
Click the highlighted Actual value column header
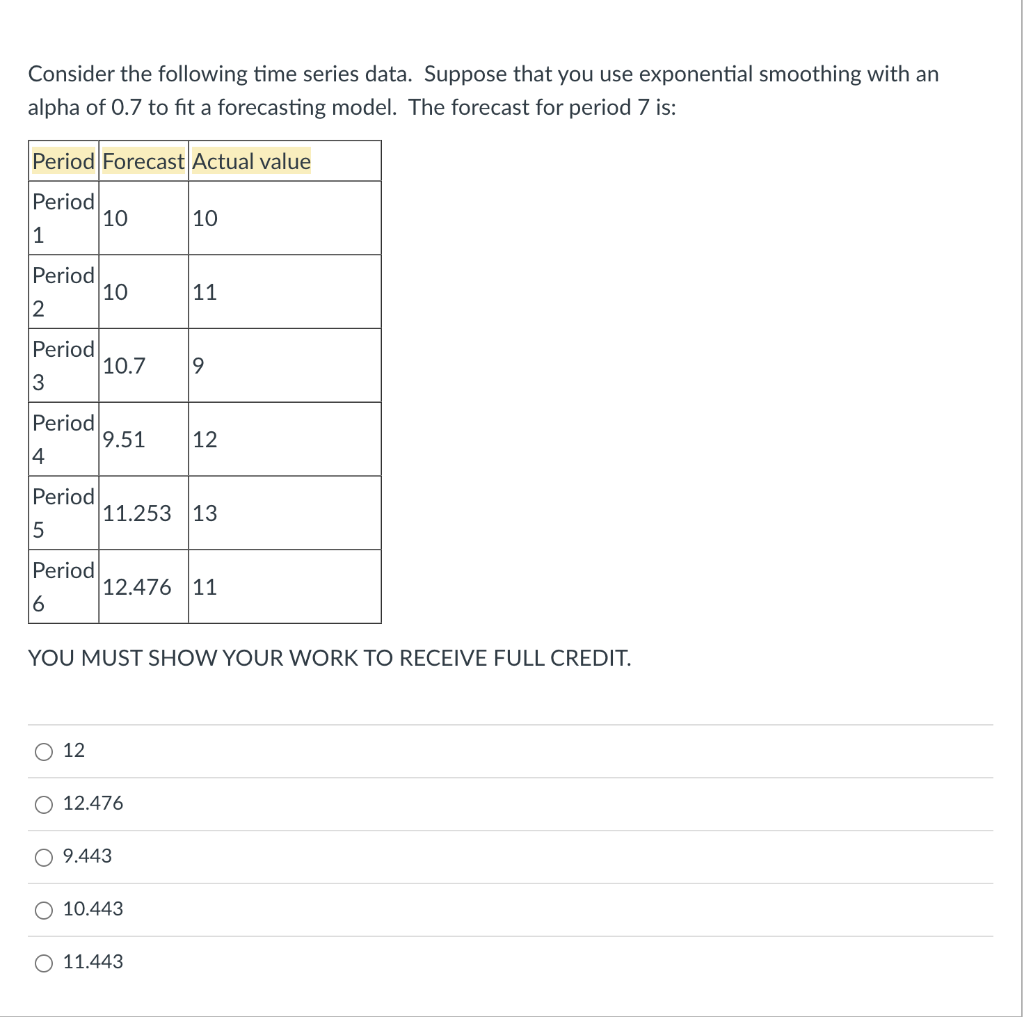point(252,160)
